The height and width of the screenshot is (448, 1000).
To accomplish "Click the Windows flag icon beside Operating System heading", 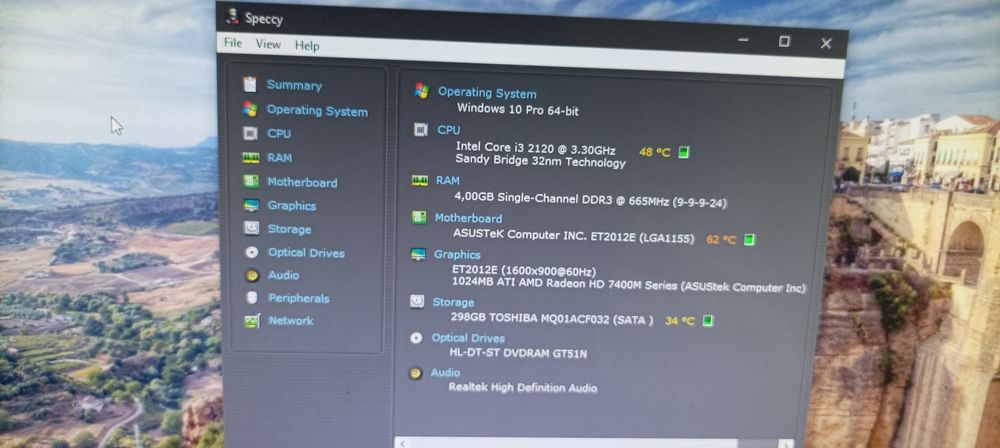I will coord(421,90).
